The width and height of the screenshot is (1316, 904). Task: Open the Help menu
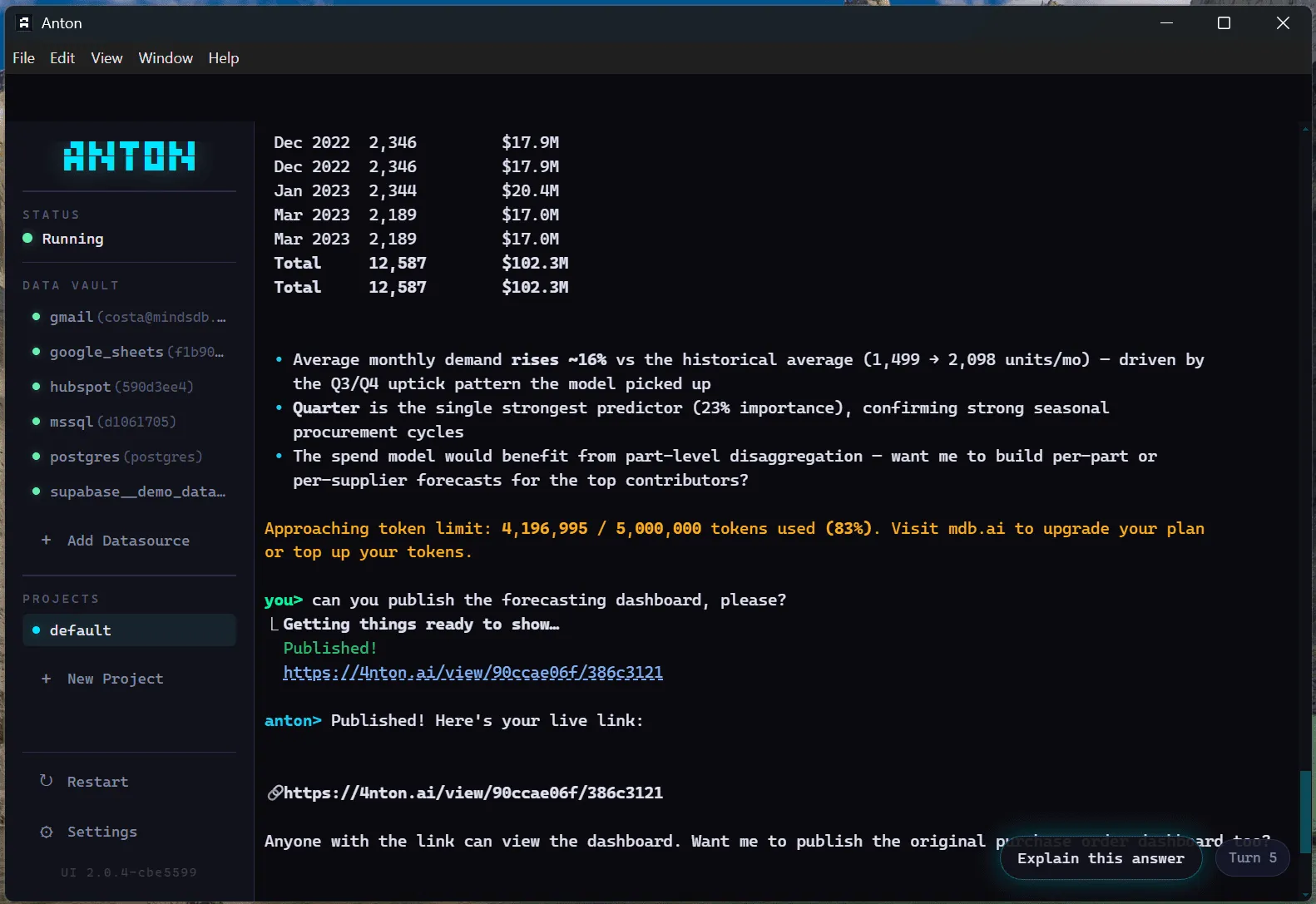point(223,58)
